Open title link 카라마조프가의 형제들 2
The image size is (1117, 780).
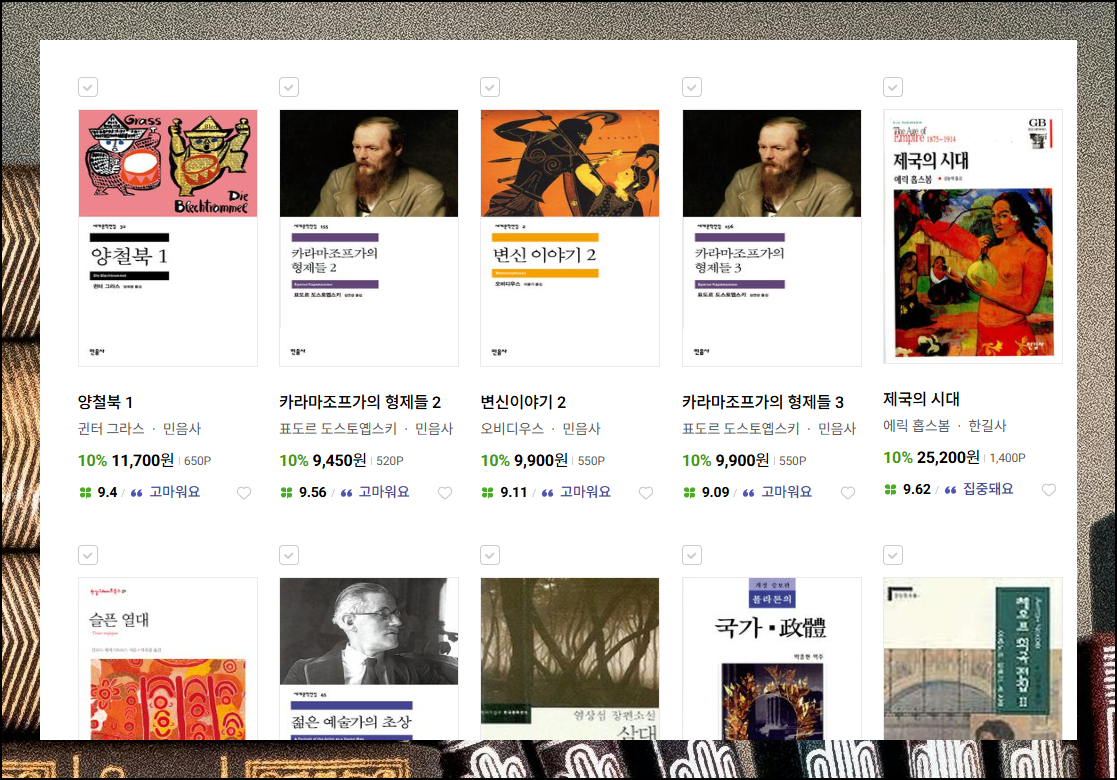click(x=360, y=402)
